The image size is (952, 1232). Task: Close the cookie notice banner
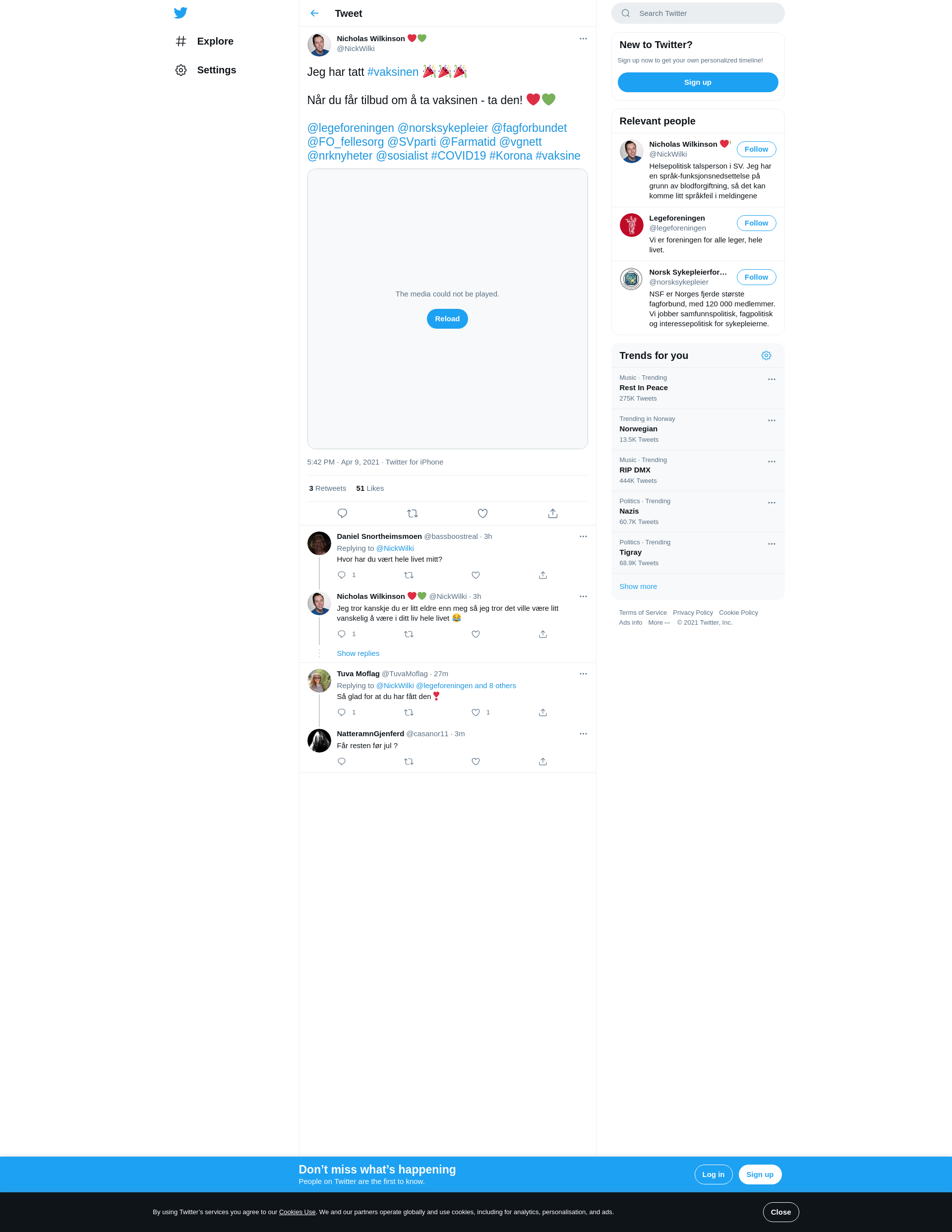click(780, 1212)
